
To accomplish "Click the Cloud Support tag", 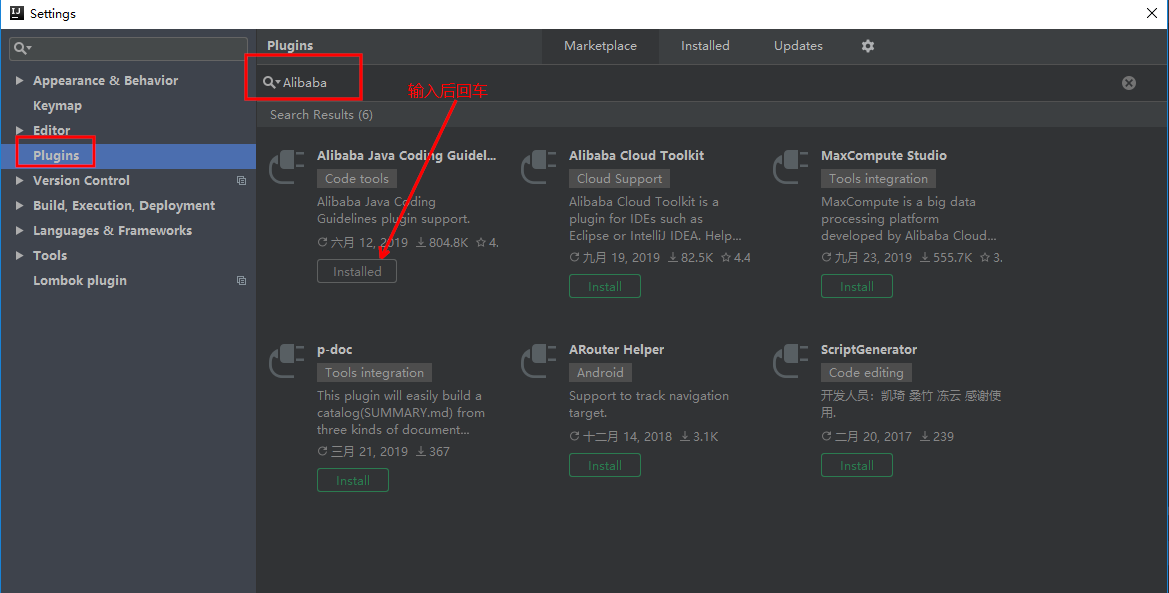I will [620, 179].
